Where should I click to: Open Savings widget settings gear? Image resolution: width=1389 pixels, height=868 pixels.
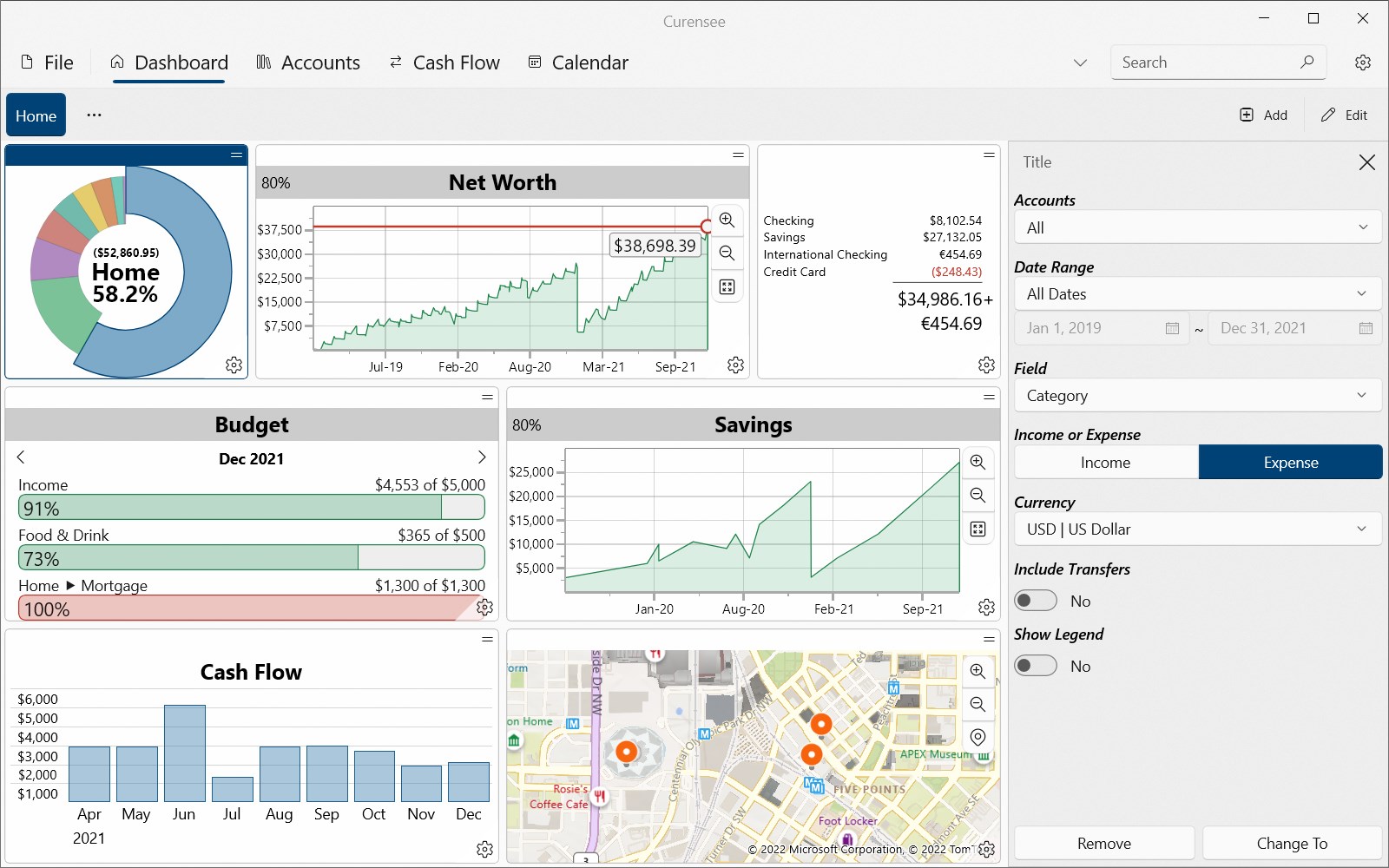coord(986,607)
